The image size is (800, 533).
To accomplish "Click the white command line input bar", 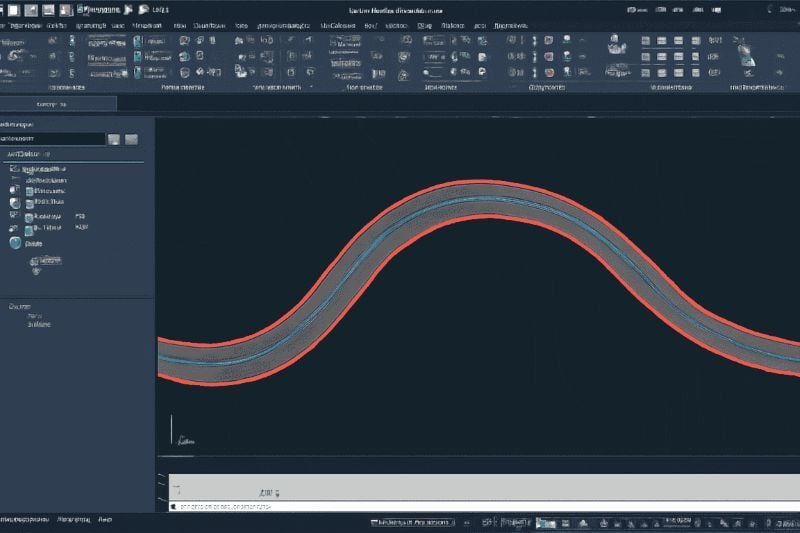I will (484, 506).
